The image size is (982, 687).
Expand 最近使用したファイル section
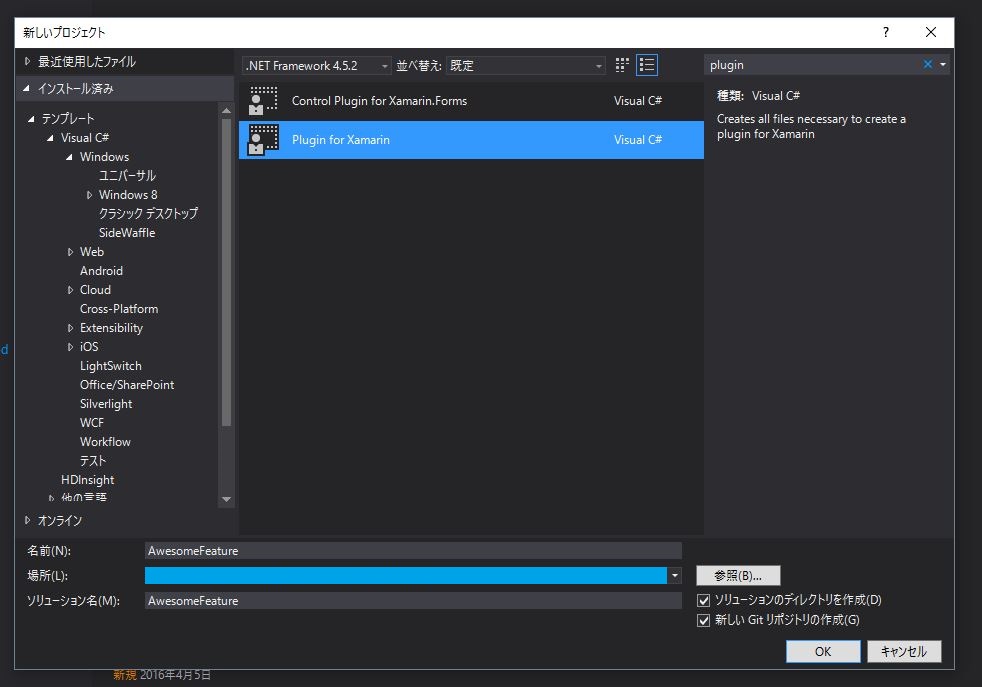[x=27, y=61]
